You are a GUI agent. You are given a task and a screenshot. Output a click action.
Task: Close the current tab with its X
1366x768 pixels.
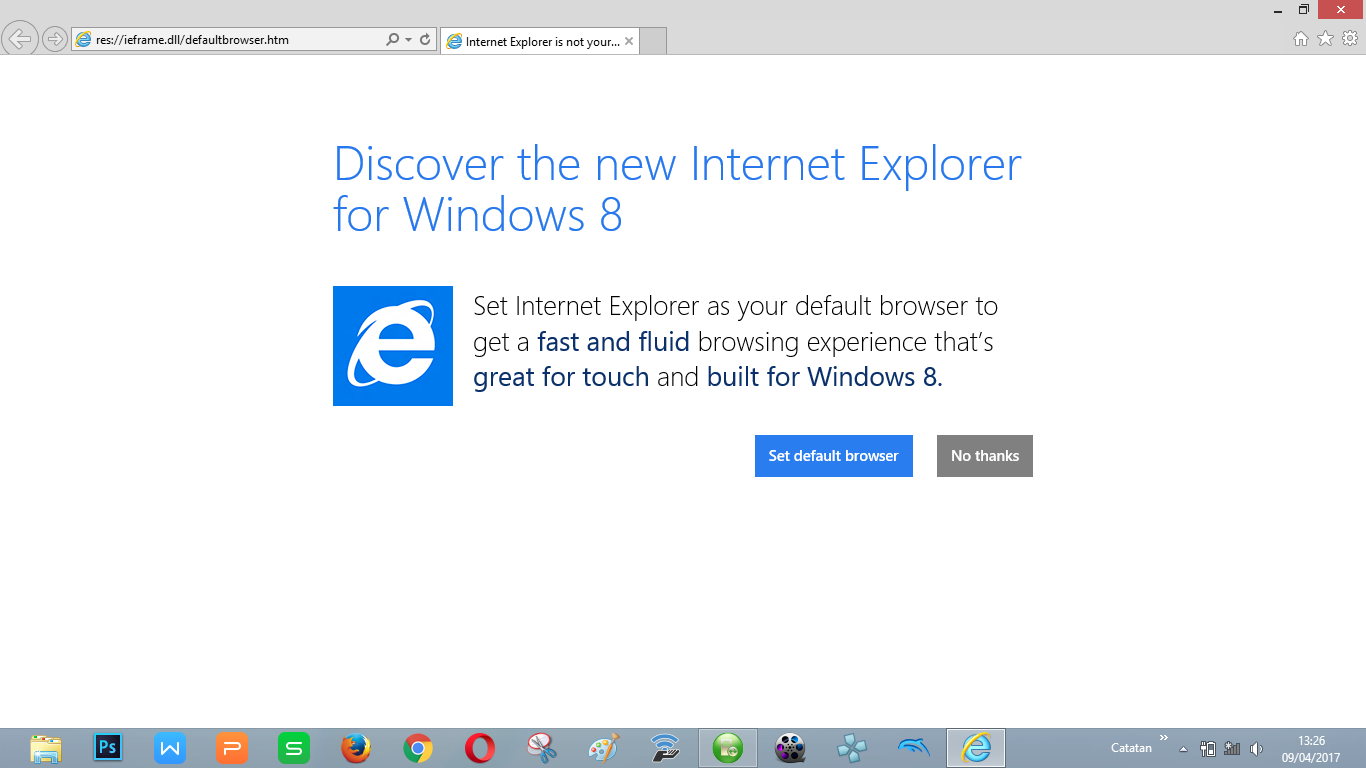coord(629,41)
